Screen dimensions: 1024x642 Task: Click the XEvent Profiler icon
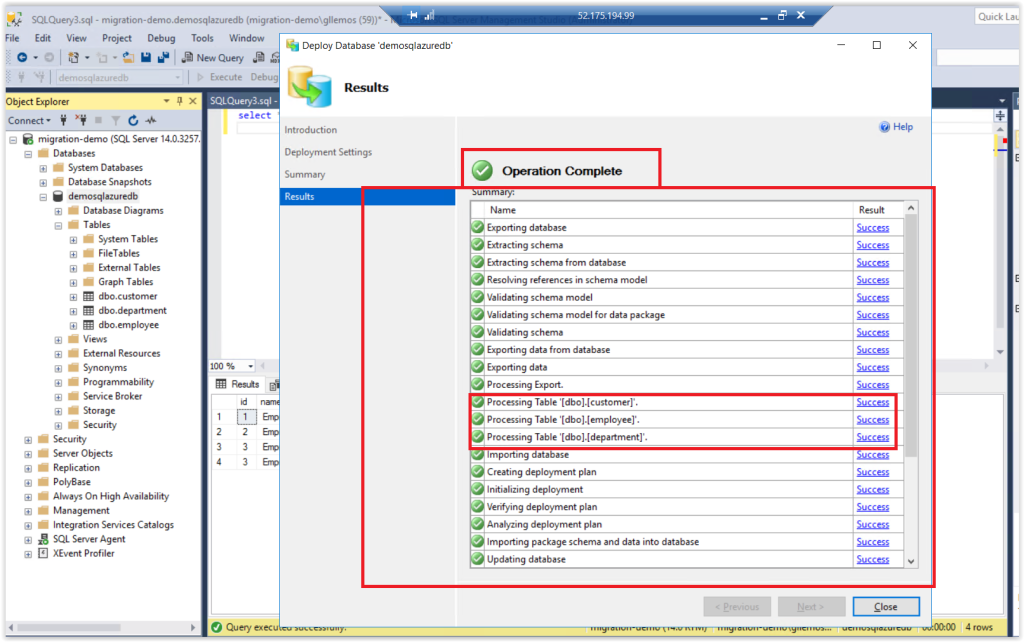coord(43,554)
